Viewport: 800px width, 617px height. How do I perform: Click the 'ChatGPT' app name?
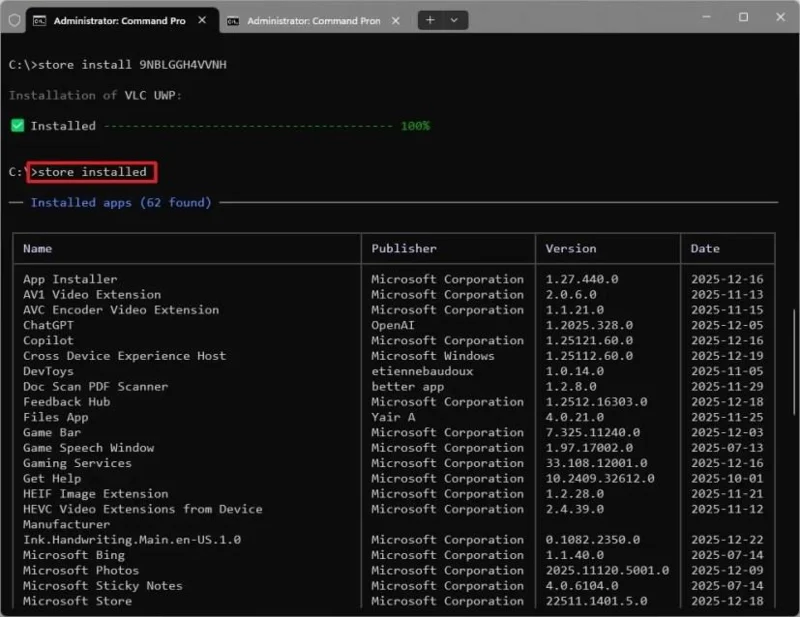pyautogui.click(x=48, y=325)
